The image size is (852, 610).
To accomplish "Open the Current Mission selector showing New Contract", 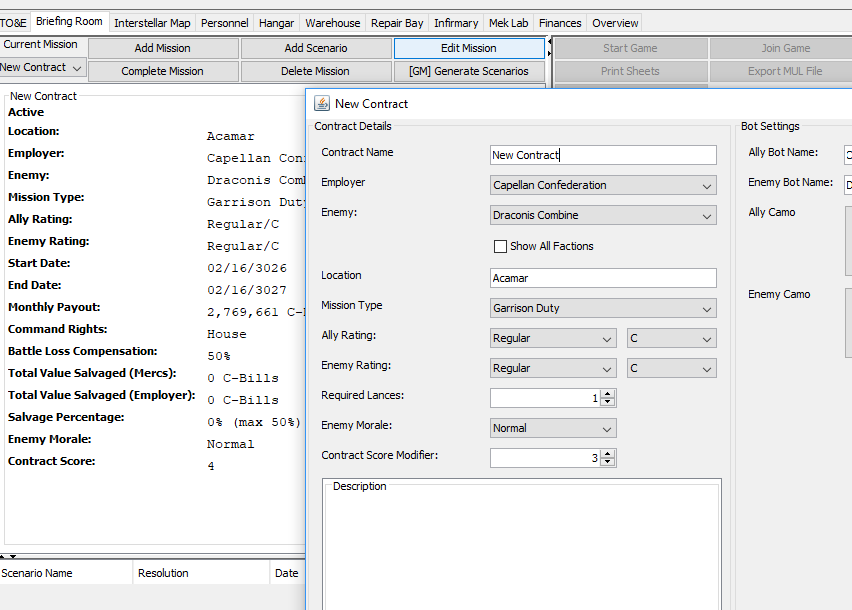I will tap(42, 67).
